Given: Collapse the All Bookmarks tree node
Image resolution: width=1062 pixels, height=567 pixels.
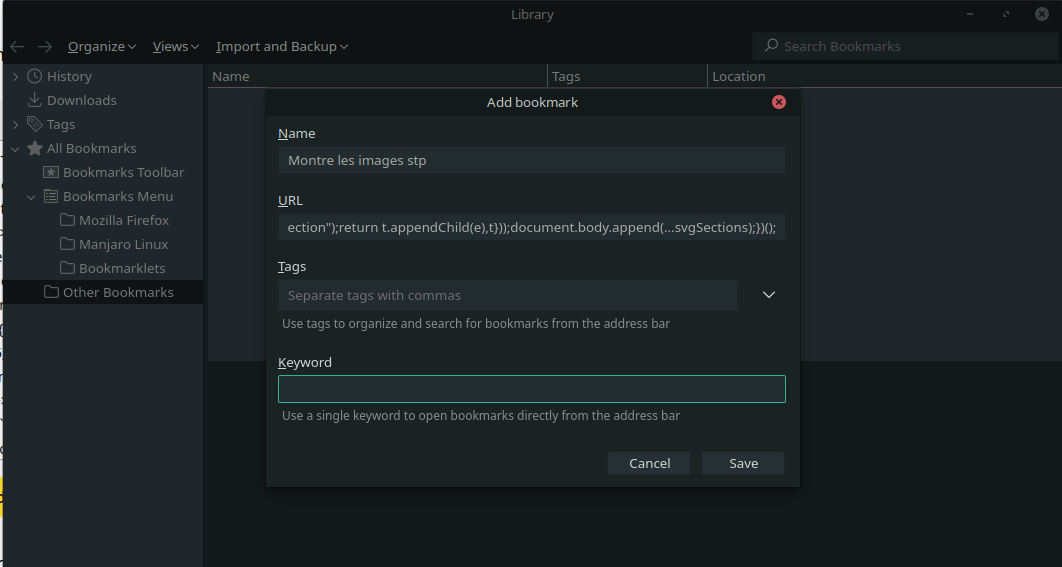Looking at the screenshot, I should (x=15, y=148).
